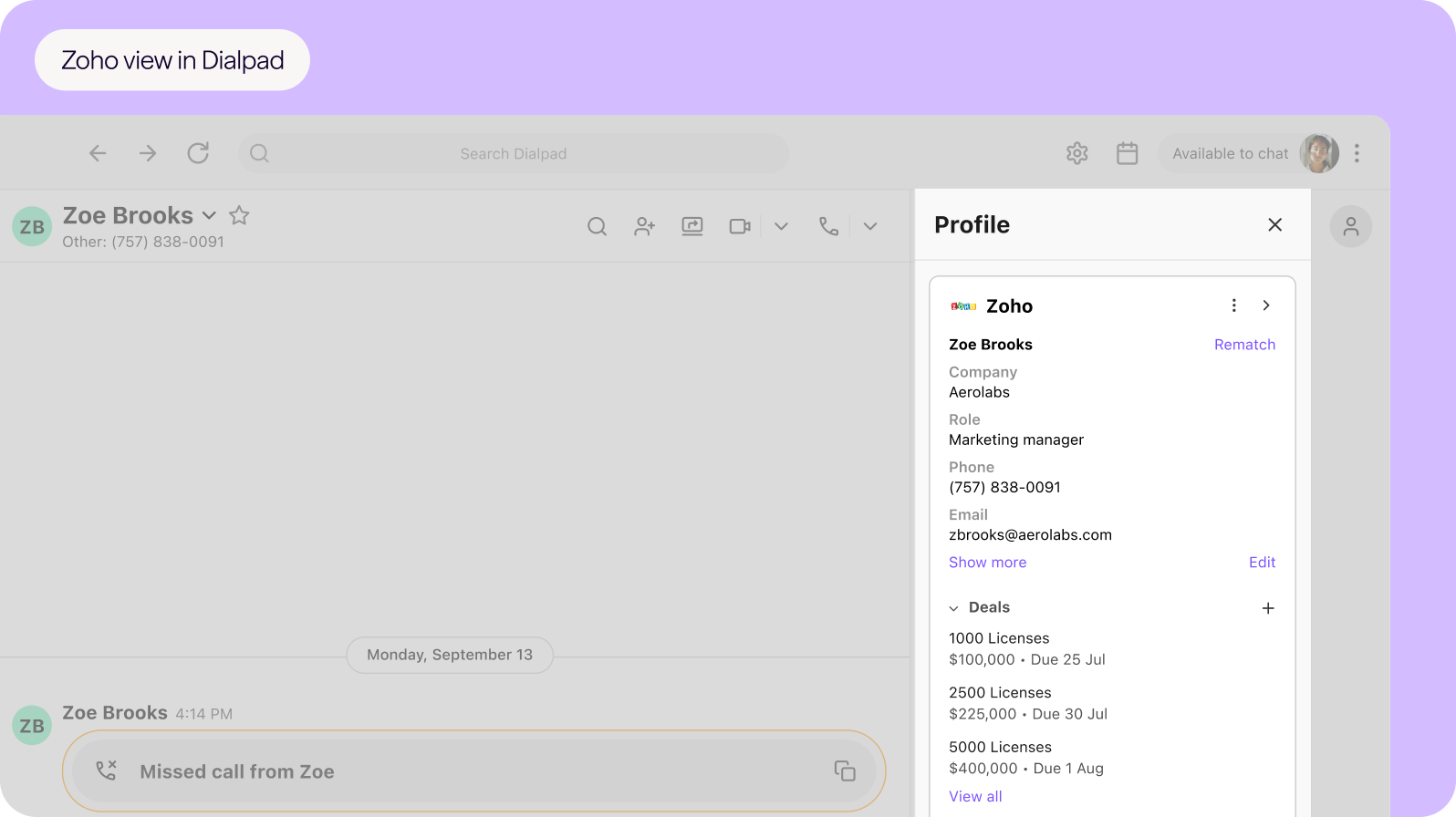Click the Available to chat status

tap(1230, 153)
